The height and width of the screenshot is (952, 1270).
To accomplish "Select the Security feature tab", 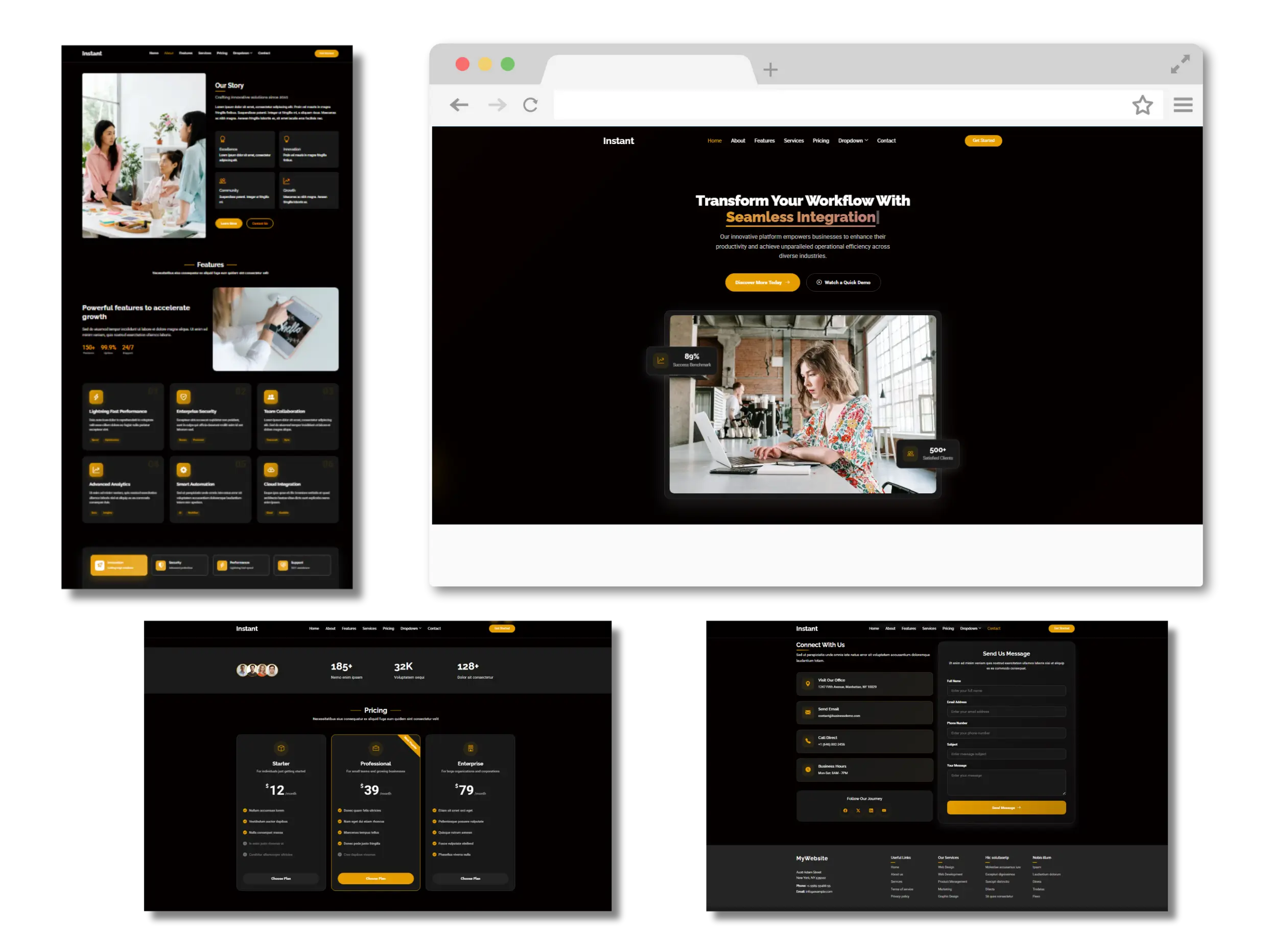I will tap(180, 565).
